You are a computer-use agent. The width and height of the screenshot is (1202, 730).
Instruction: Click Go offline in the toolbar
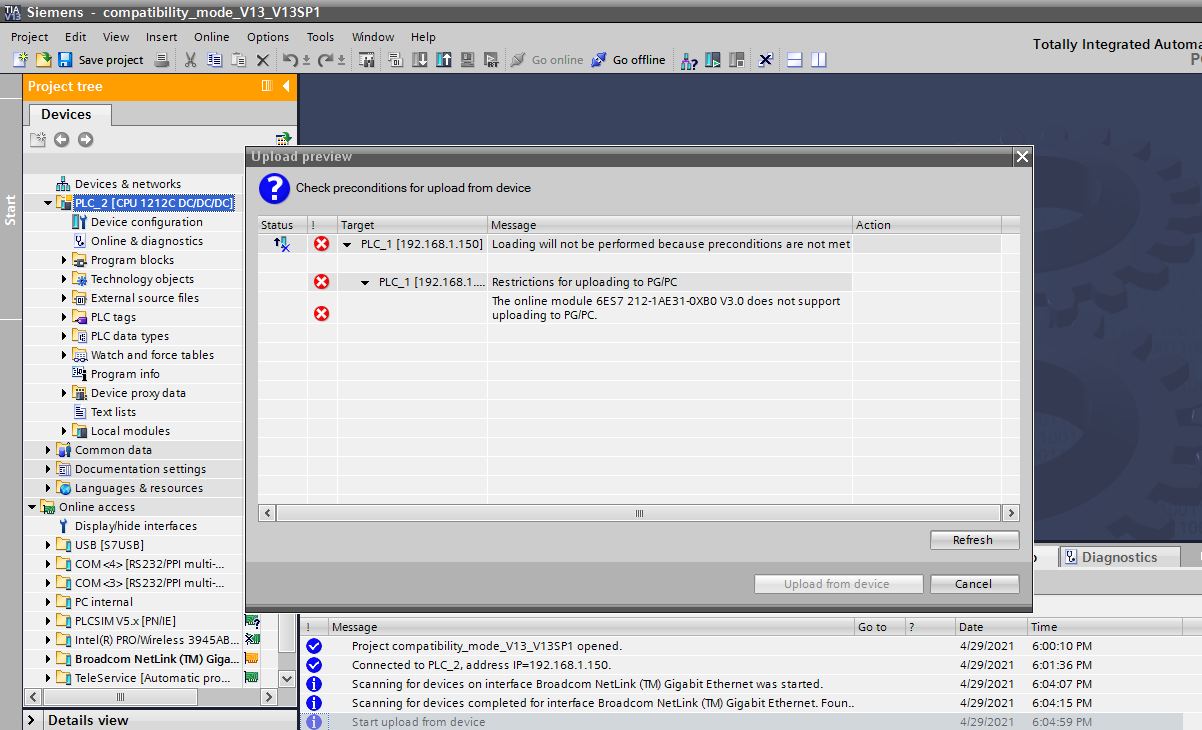627,60
